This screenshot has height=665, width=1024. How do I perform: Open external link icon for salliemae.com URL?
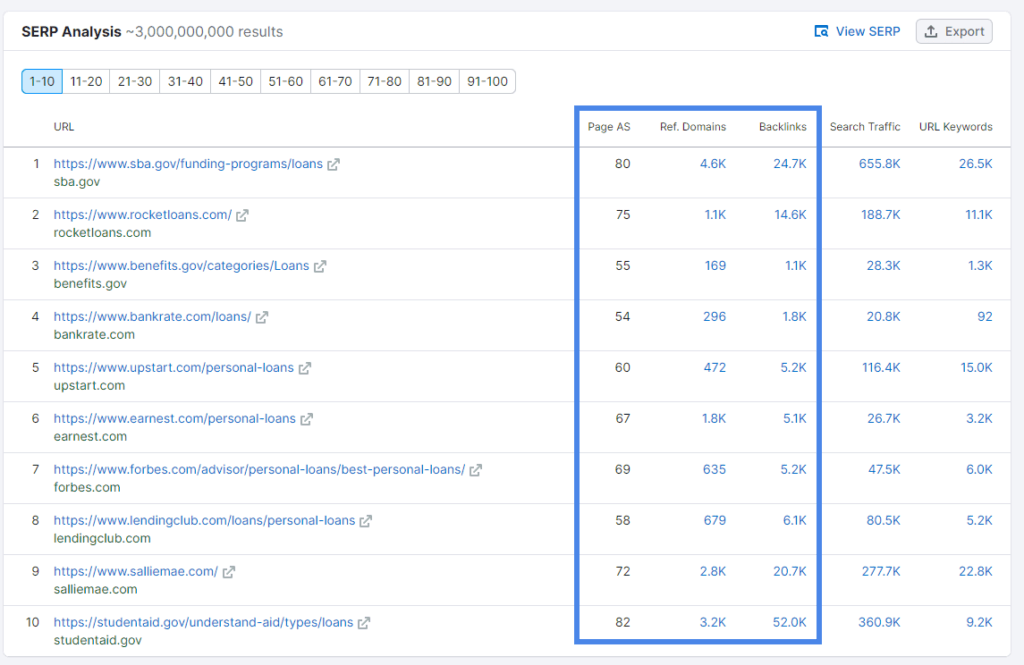click(x=229, y=572)
